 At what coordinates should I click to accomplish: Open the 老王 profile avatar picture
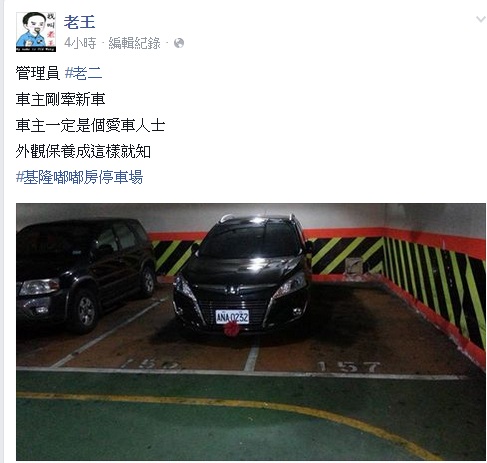[36, 32]
